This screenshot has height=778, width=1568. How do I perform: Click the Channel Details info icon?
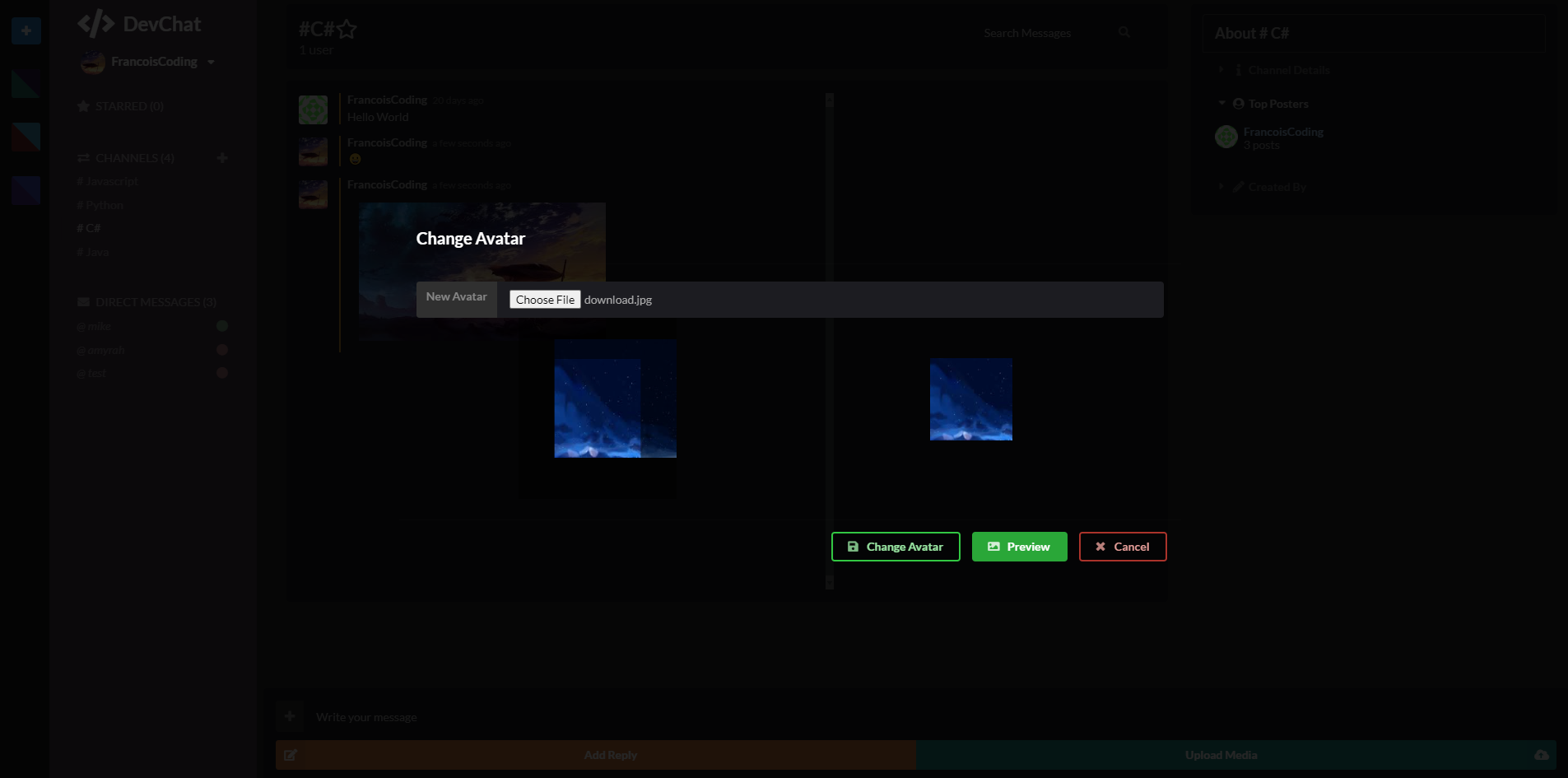[x=1238, y=70]
